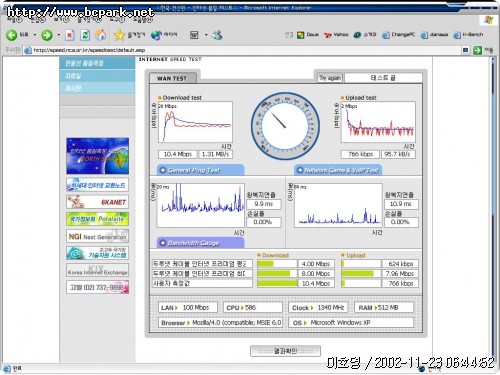Image resolution: width=500 pixels, height=375 pixels.
Task: Select the WAN TEST tab
Action: coord(172,78)
